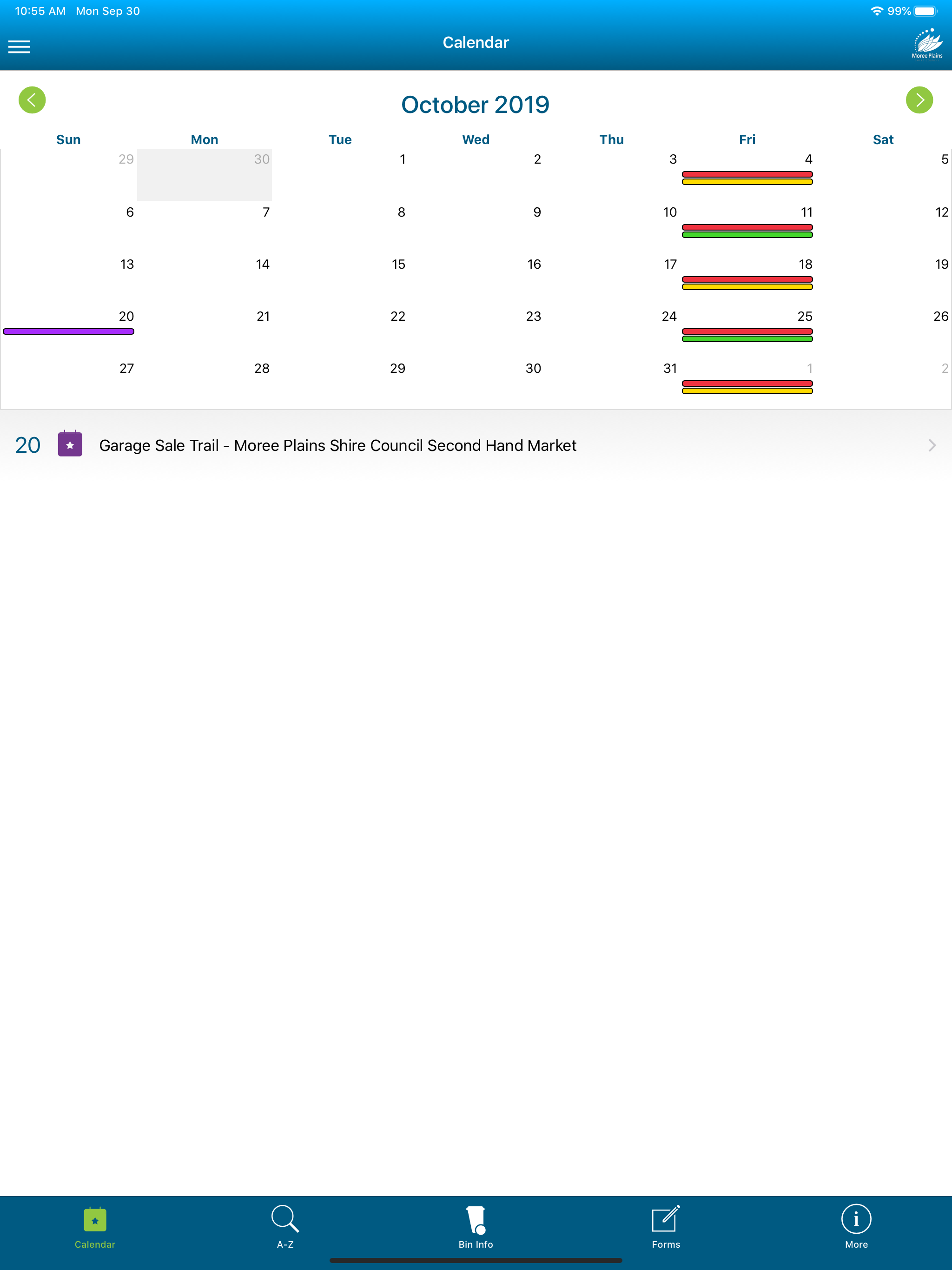952x1270 pixels.
Task: Select October 5 in the calendar
Action: 883,174
